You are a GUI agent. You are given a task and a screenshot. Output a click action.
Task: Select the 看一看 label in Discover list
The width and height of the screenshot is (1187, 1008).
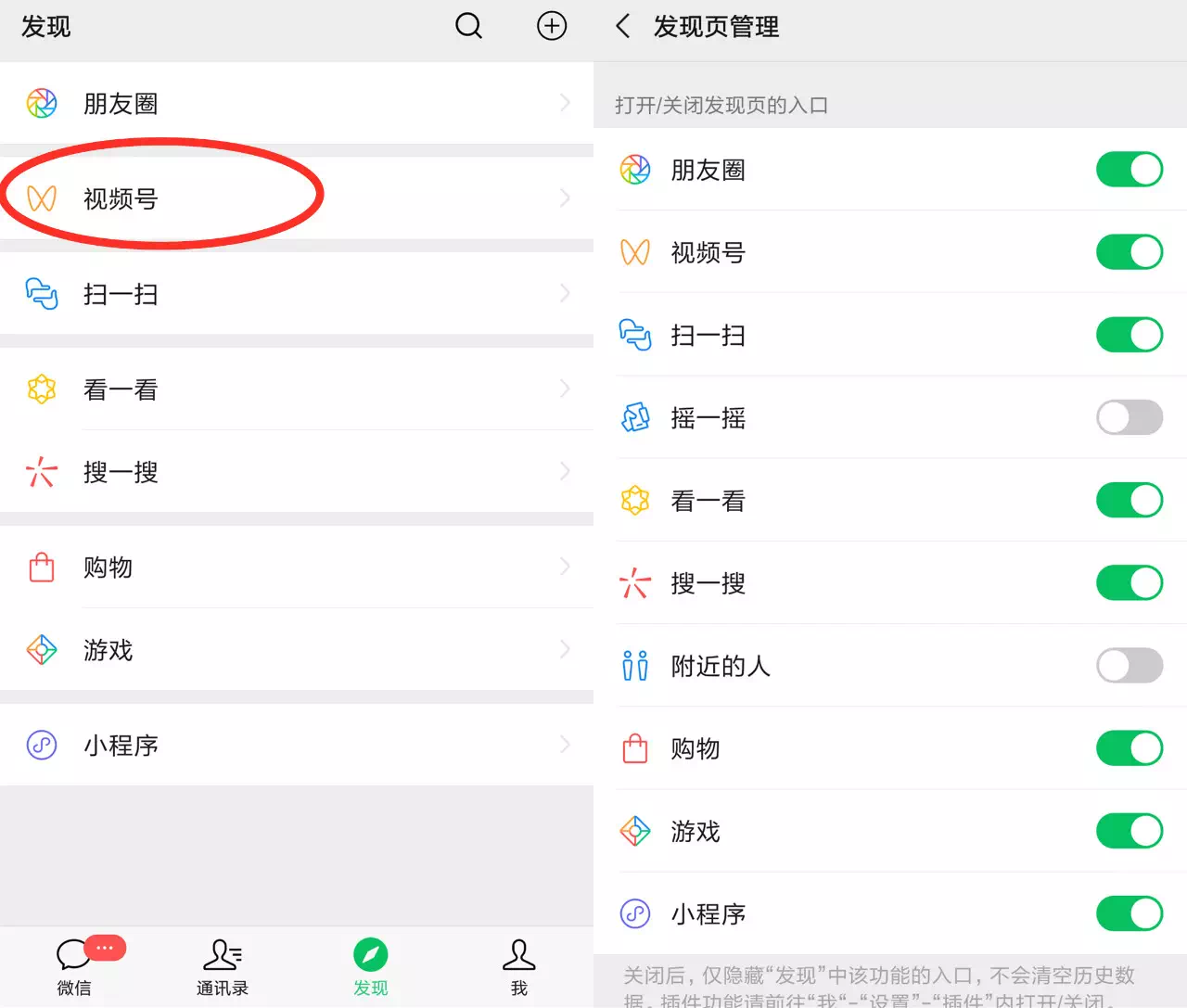tap(121, 390)
